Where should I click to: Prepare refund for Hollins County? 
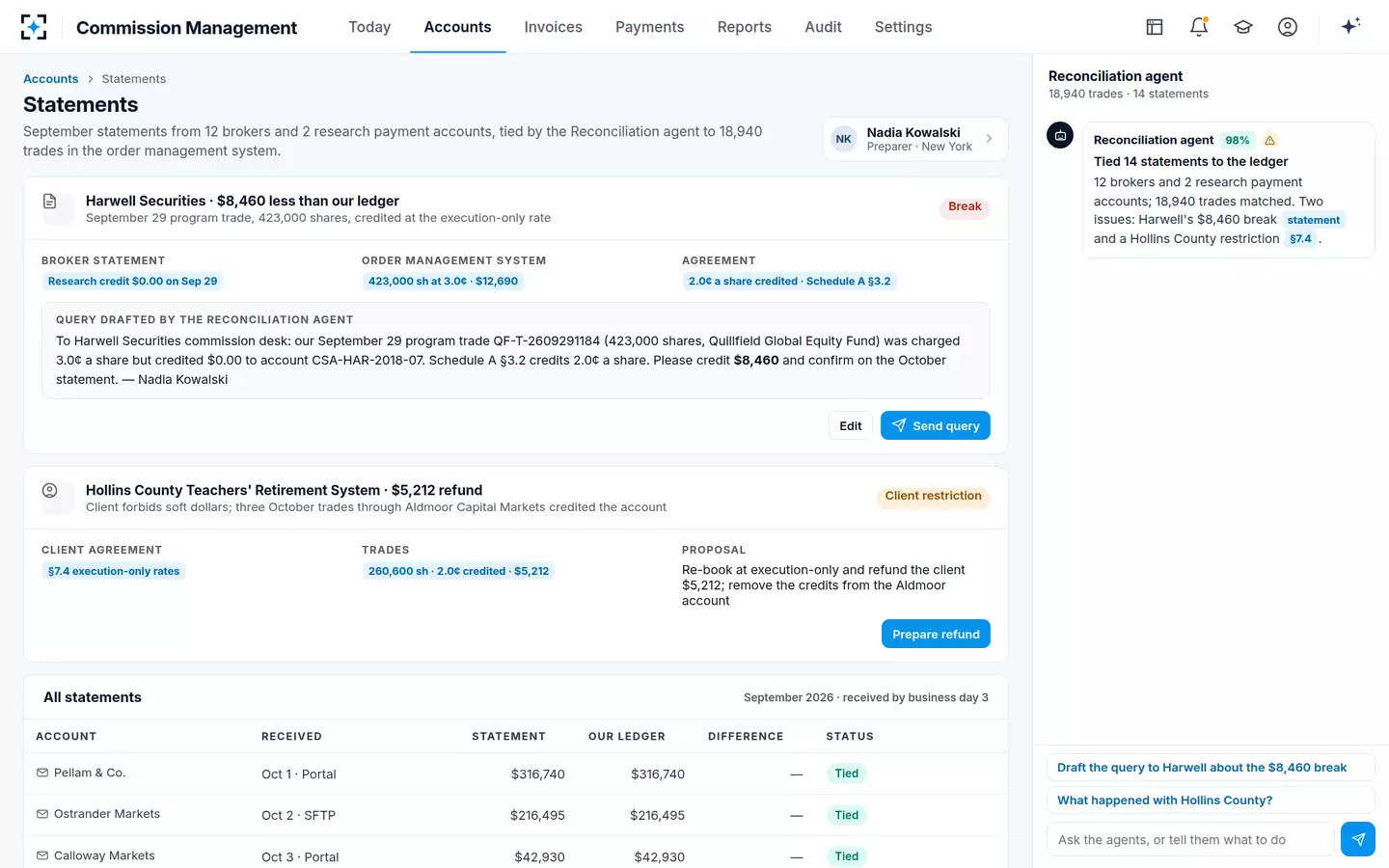pos(936,634)
